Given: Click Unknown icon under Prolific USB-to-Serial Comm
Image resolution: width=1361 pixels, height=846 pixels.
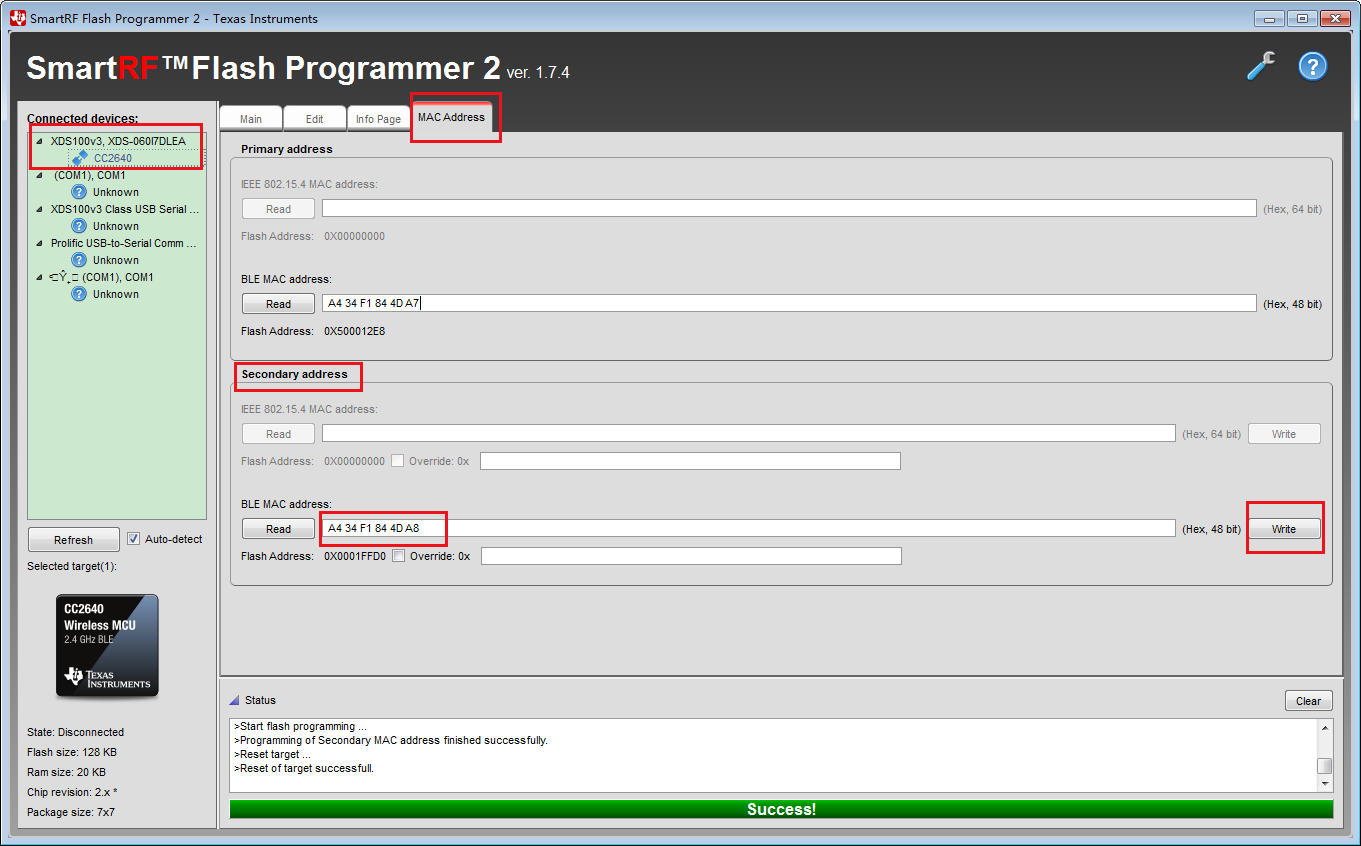Looking at the screenshot, I should pyautogui.click(x=80, y=260).
